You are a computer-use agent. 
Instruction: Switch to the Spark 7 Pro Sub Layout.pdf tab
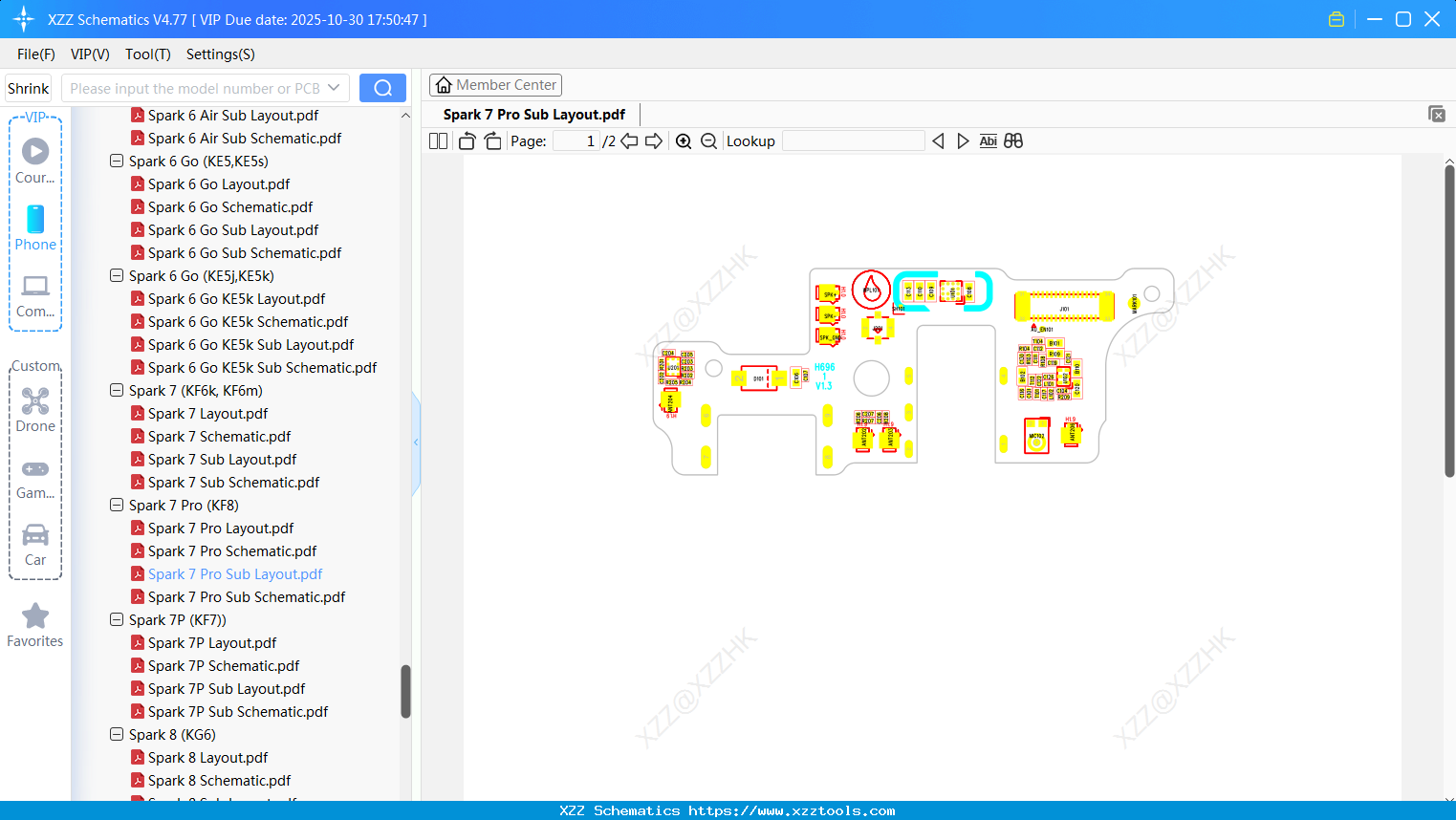(533, 114)
